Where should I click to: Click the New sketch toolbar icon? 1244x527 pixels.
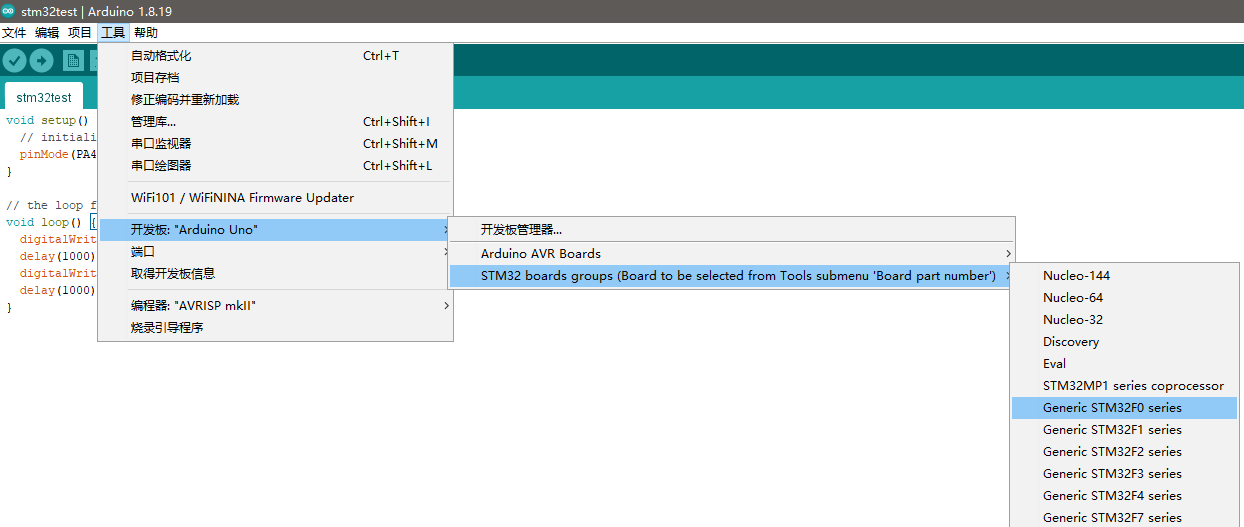coord(73,61)
